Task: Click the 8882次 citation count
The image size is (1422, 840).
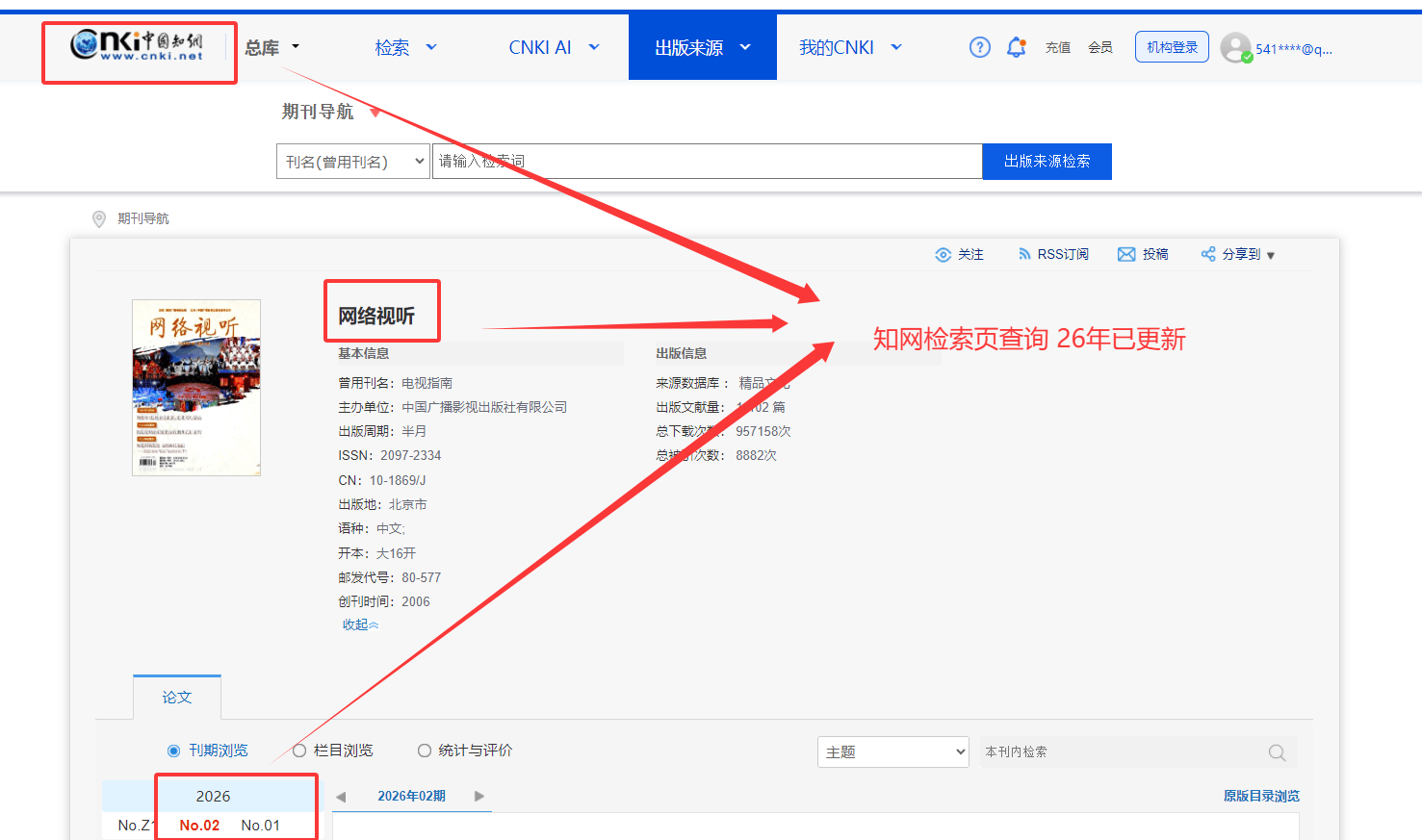Action: [756, 455]
